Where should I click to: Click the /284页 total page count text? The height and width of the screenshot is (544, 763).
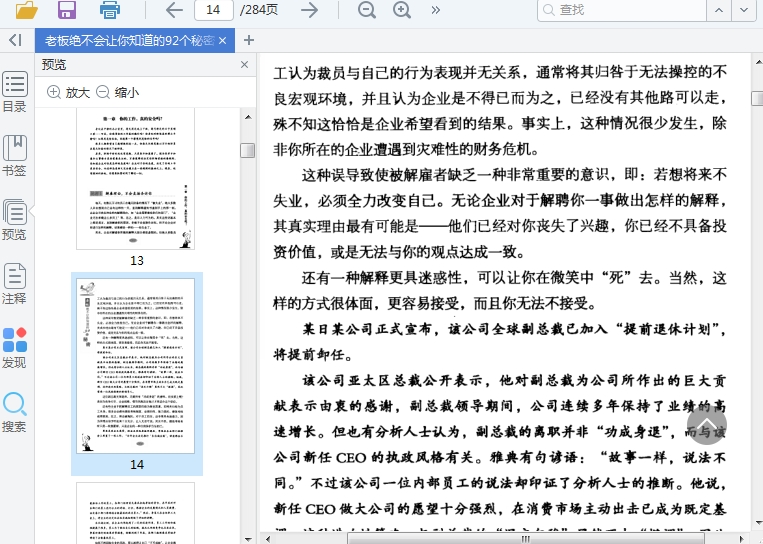(258, 10)
